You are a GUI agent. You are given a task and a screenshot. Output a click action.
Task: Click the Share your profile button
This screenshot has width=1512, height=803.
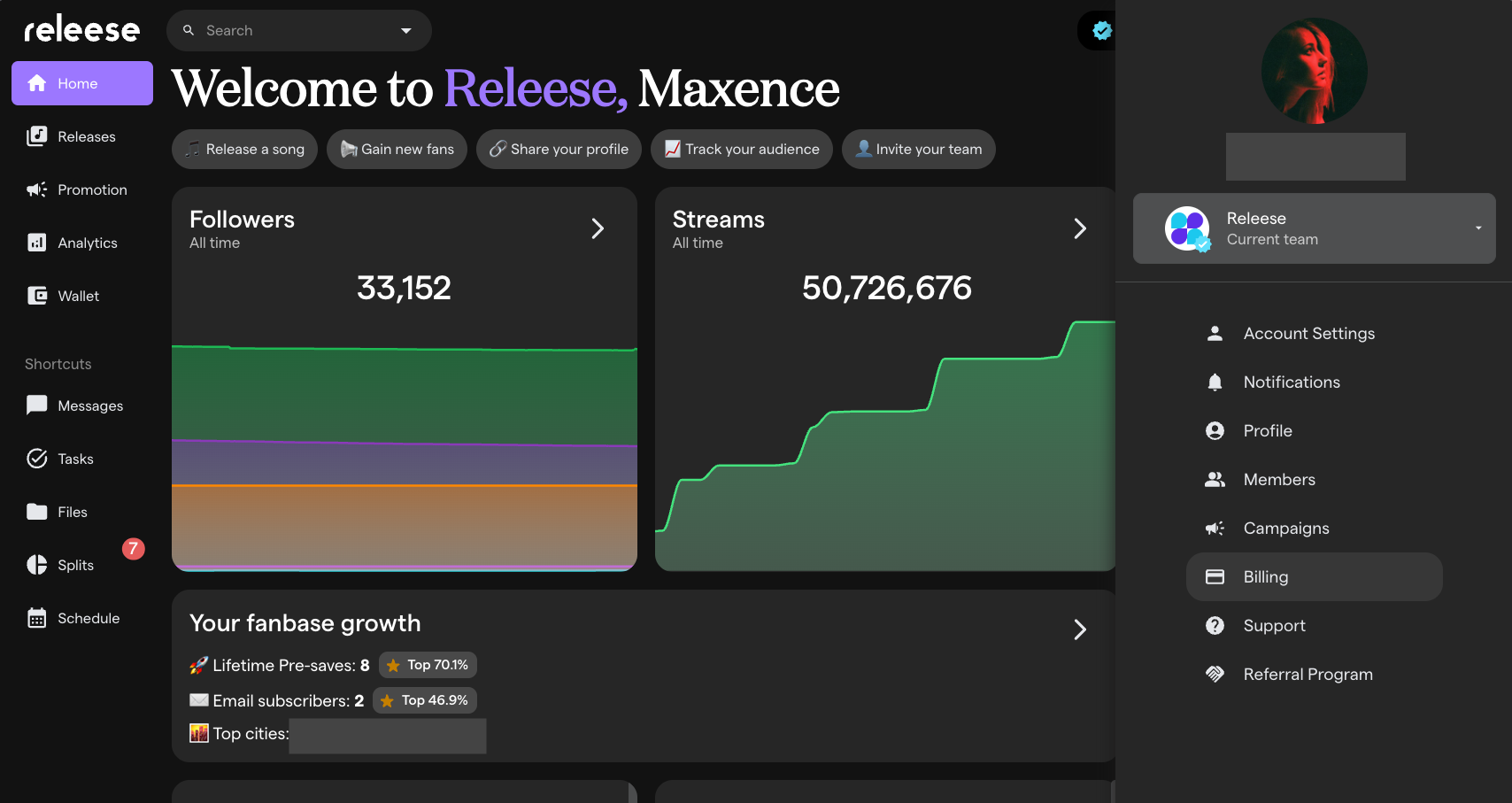coord(559,150)
